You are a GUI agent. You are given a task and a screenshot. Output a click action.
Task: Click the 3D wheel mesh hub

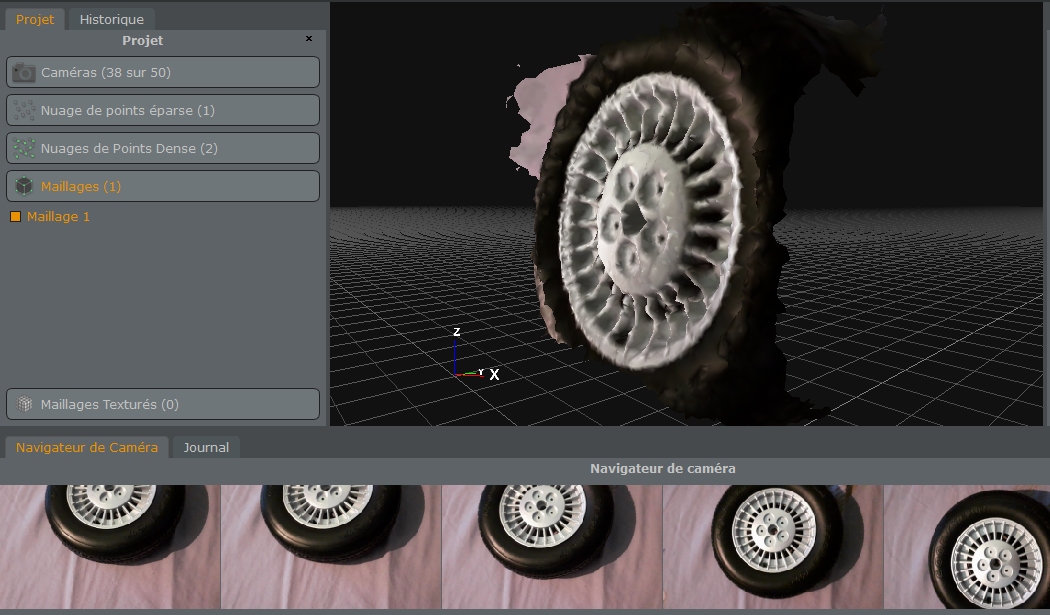(x=643, y=221)
